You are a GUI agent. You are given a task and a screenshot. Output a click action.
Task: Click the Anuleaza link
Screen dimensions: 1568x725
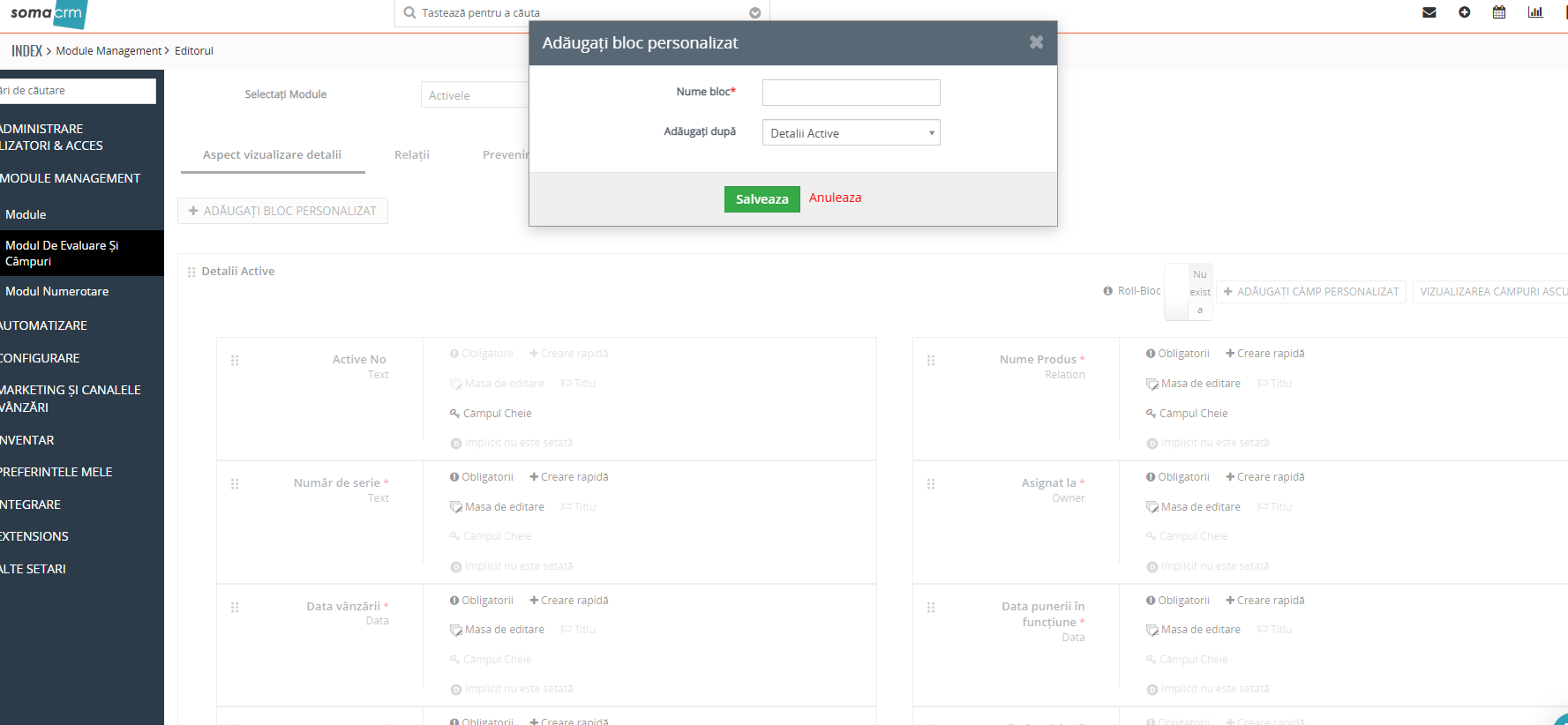[x=835, y=198]
